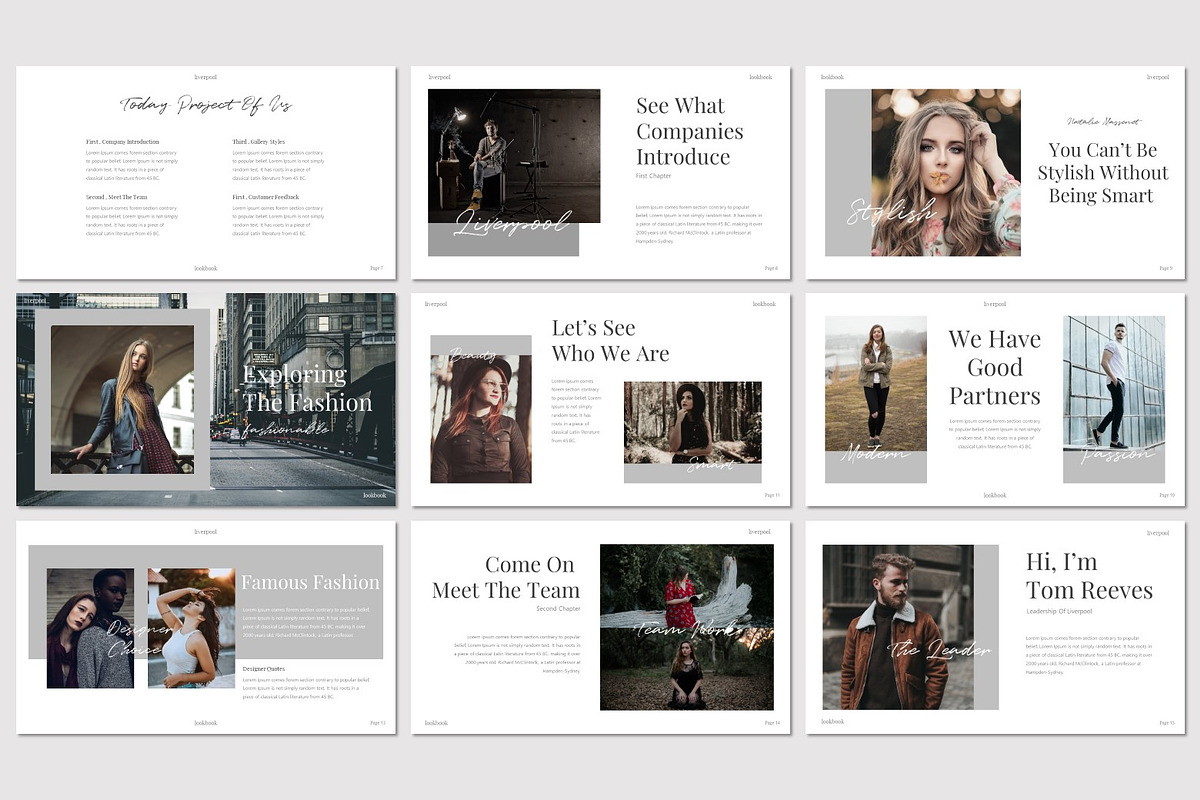Image resolution: width=1200 pixels, height=800 pixels.
Task: Click the 'Designer Choice' script text
Action: click(x=133, y=640)
